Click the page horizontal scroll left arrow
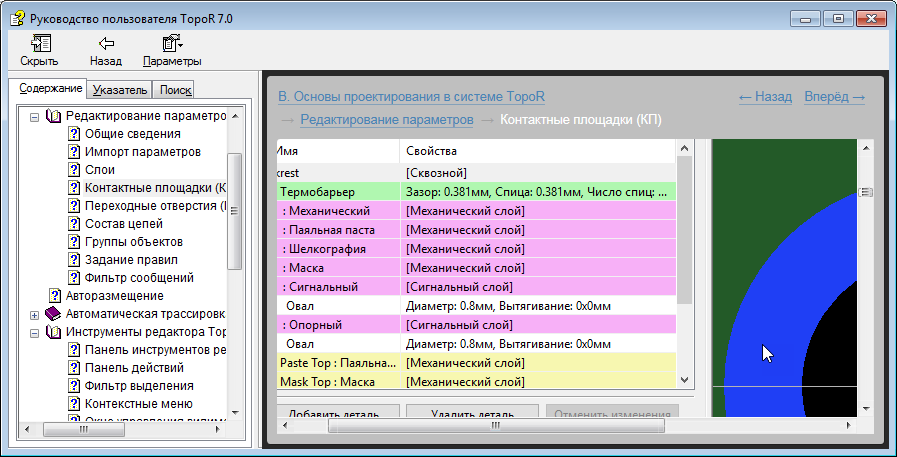The width and height of the screenshot is (897, 457). click(x=286, y=426)
